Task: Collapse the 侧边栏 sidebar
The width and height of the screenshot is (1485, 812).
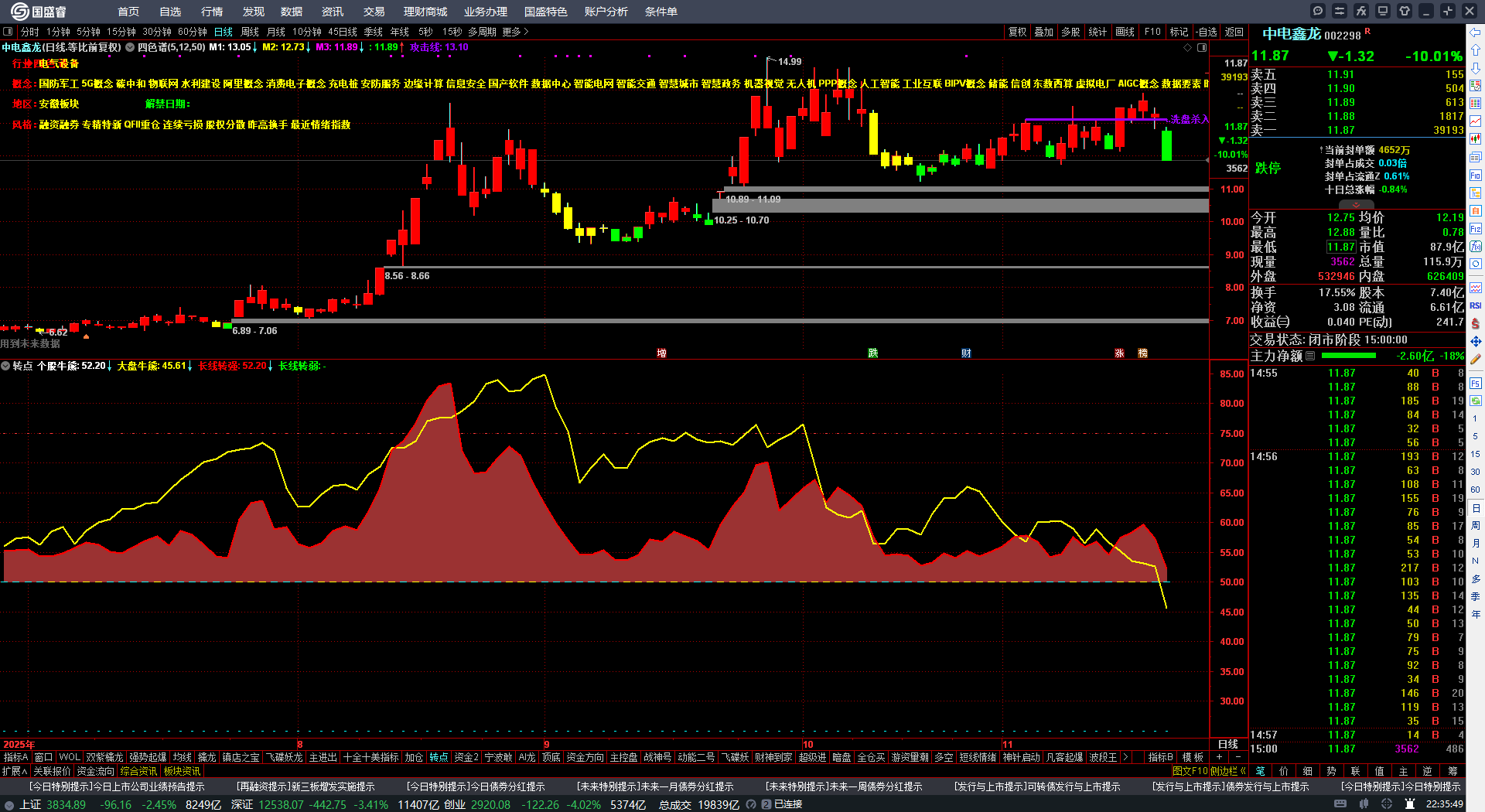Action: click(x=1230, y=771)
